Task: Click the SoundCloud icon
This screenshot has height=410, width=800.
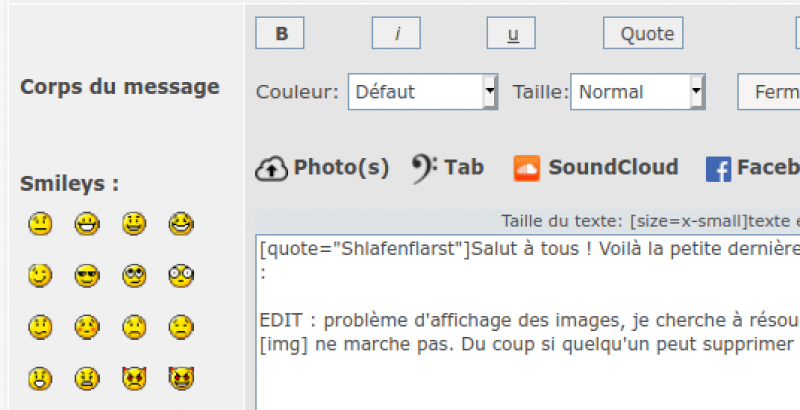Action: tap(527, 168)
